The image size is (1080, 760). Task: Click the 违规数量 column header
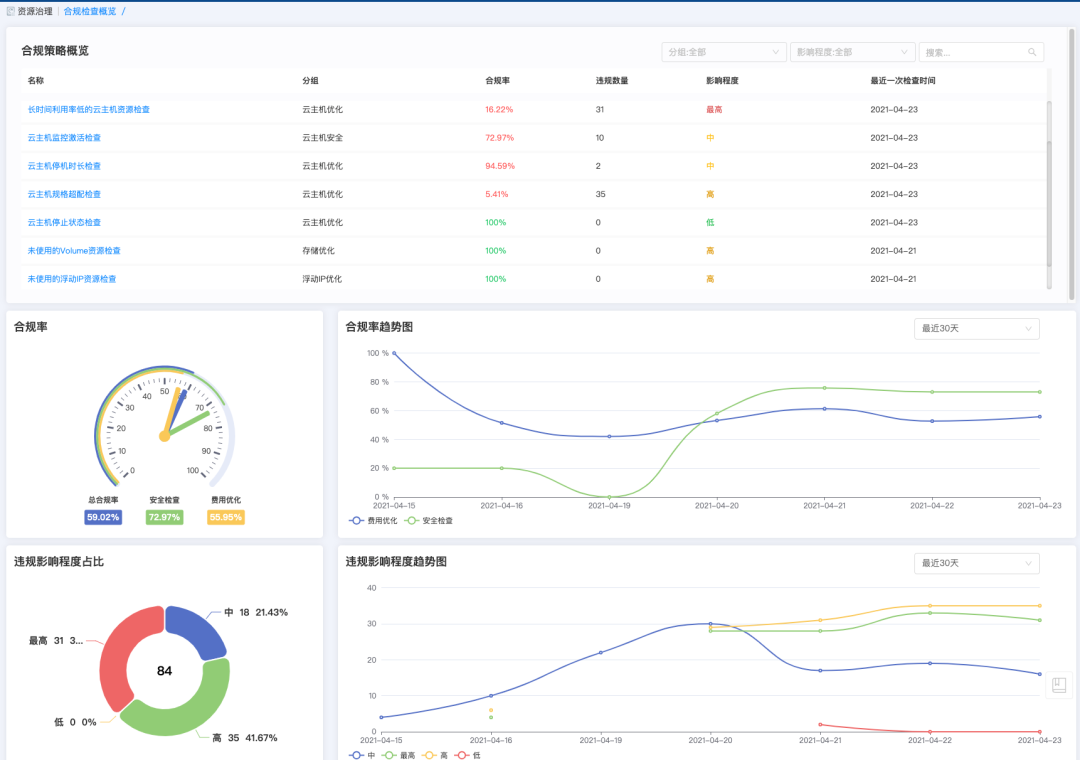612,81
